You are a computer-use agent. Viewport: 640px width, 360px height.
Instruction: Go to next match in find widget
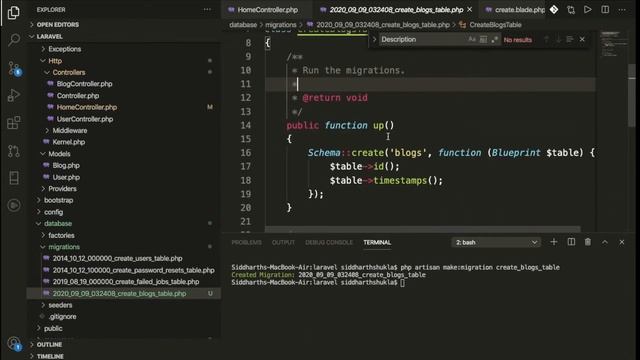[558, 40]
